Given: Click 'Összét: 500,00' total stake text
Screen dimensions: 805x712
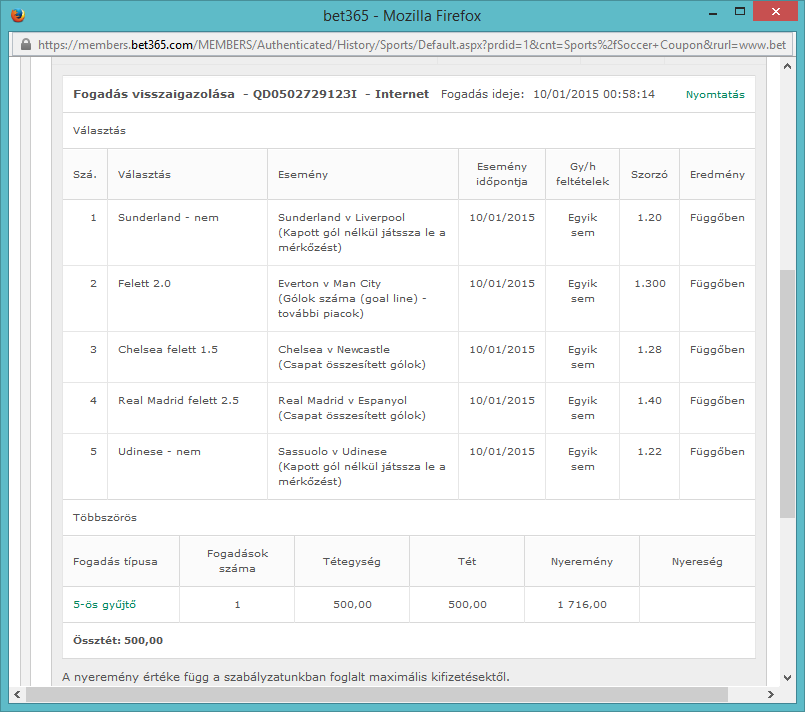Looking at the screenshot, I should (118, 641).
